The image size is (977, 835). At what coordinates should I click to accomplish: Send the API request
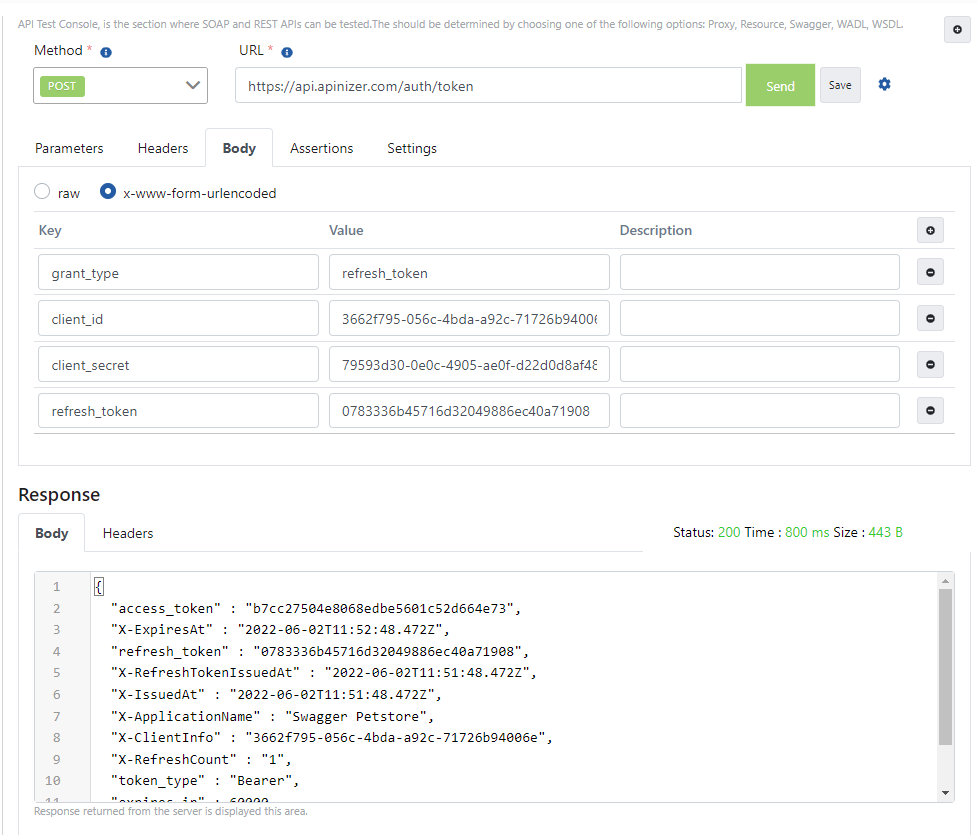(780, 86)
